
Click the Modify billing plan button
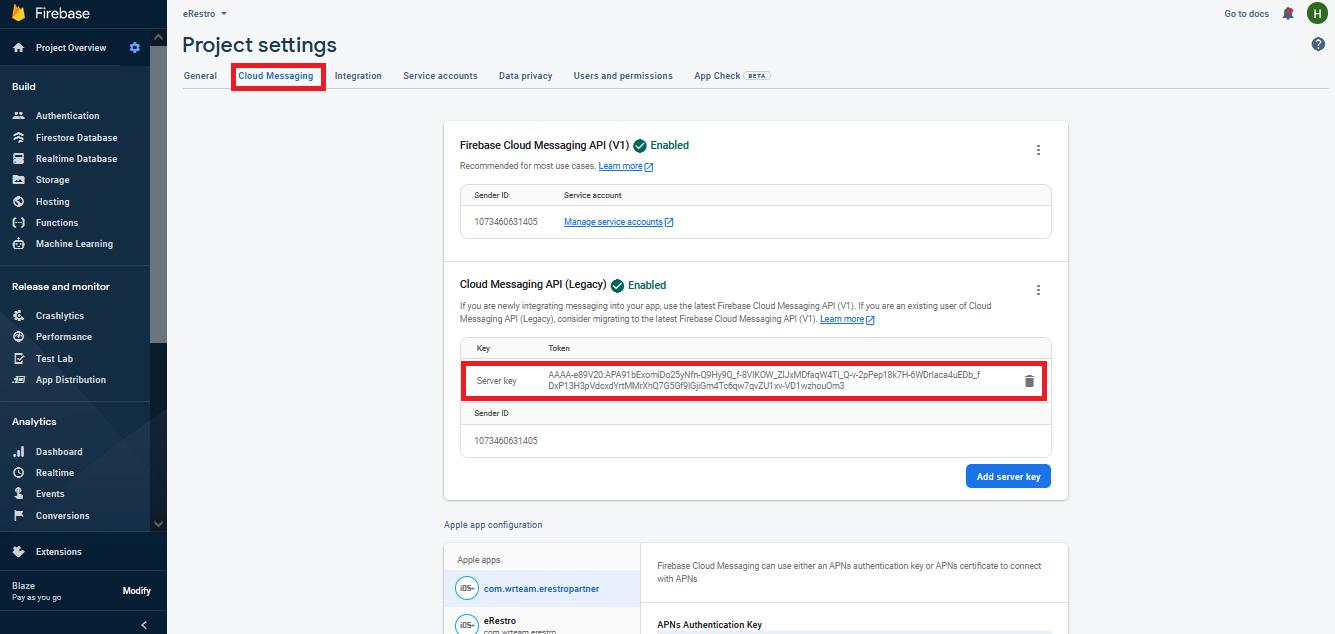[x=136, y=591]
